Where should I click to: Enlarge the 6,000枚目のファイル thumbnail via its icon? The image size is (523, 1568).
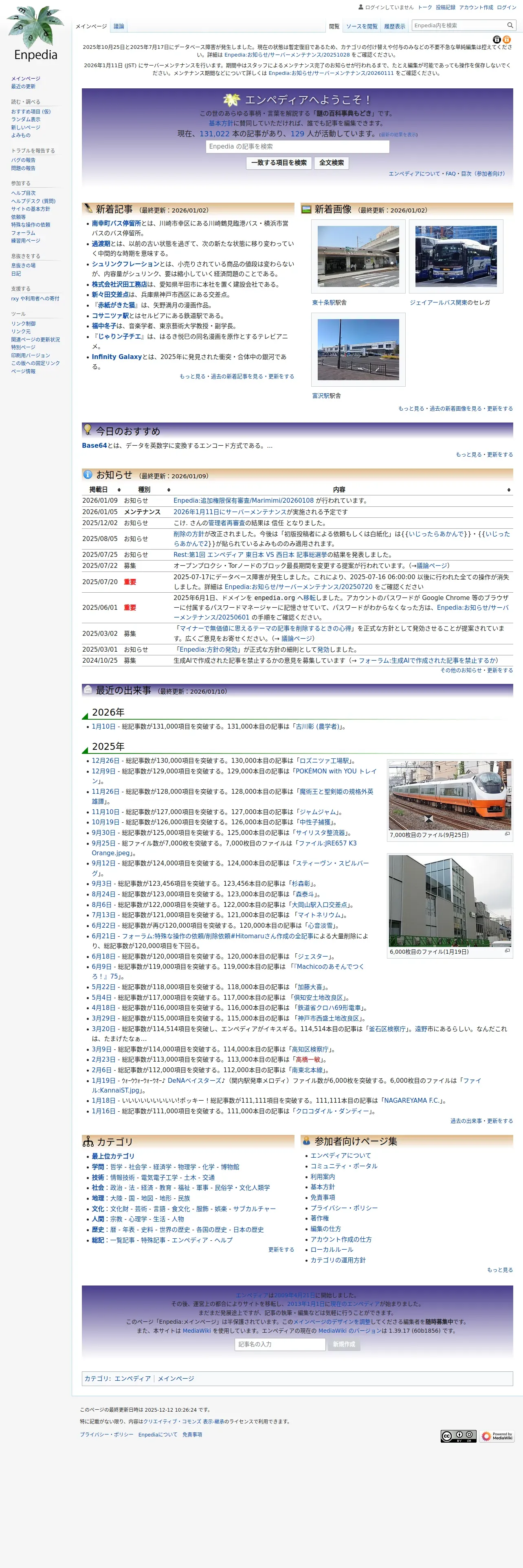507,950
